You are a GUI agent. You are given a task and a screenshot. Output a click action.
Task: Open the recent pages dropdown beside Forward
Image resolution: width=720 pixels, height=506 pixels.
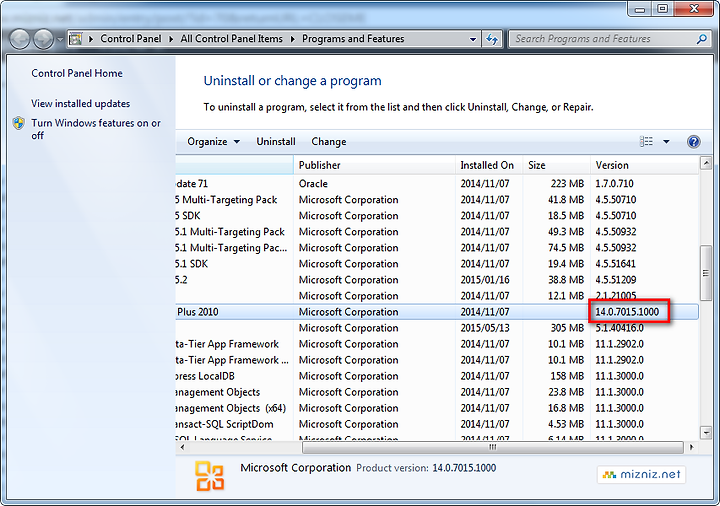point(60,39)
